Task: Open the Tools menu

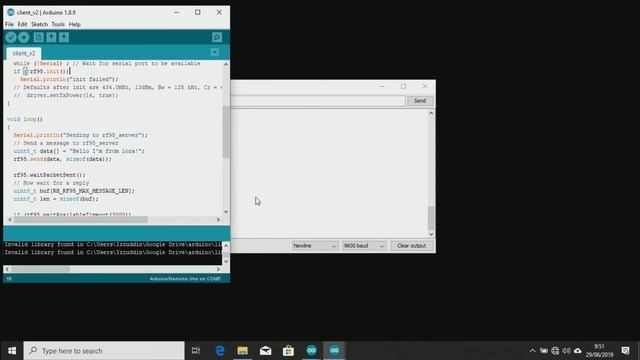Action: pos(58,24)
